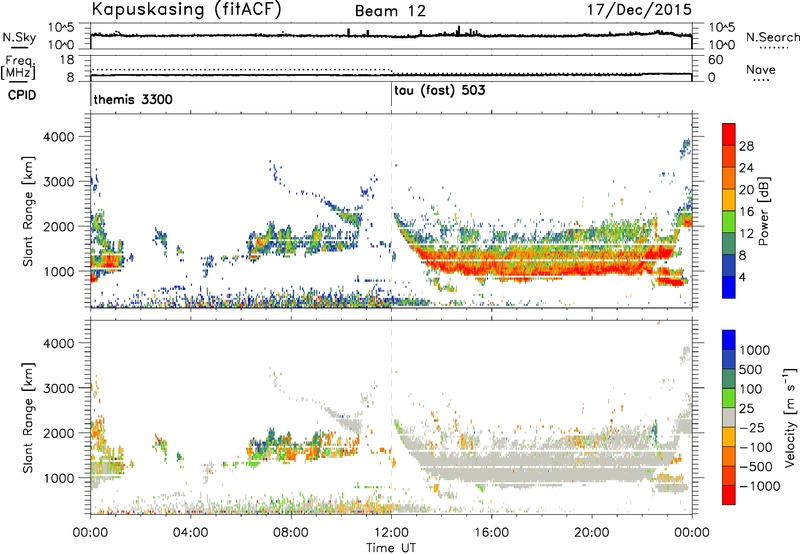Click the Time UT axis label

tap(391, 548)
